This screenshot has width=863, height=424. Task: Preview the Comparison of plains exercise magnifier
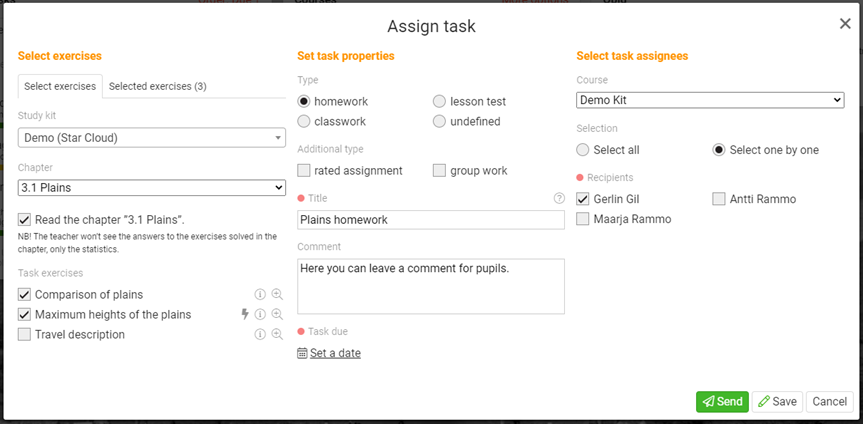point(277,295)
